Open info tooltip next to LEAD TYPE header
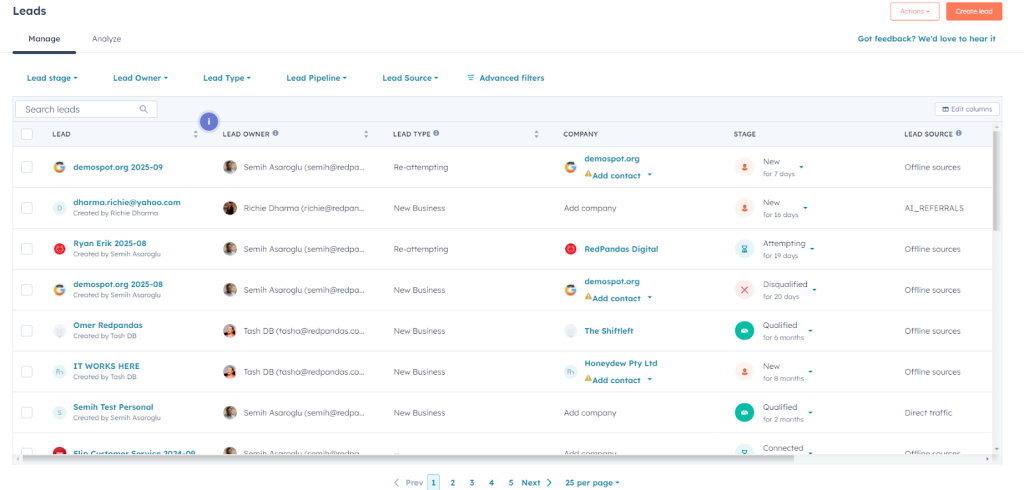The image size is (1024, 490). tap(436, 133)
